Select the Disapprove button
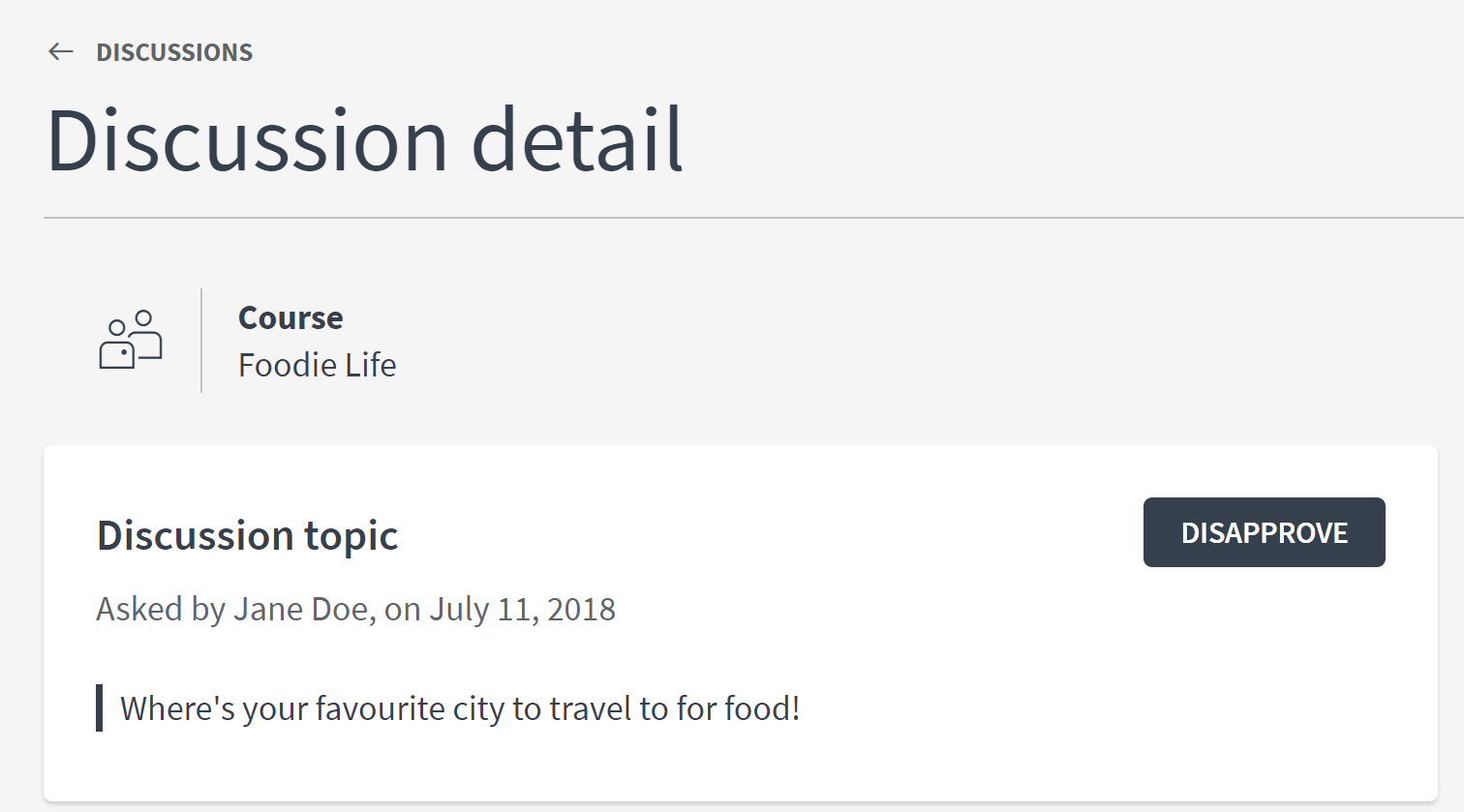1464x812 pixels. [1264, 532]
